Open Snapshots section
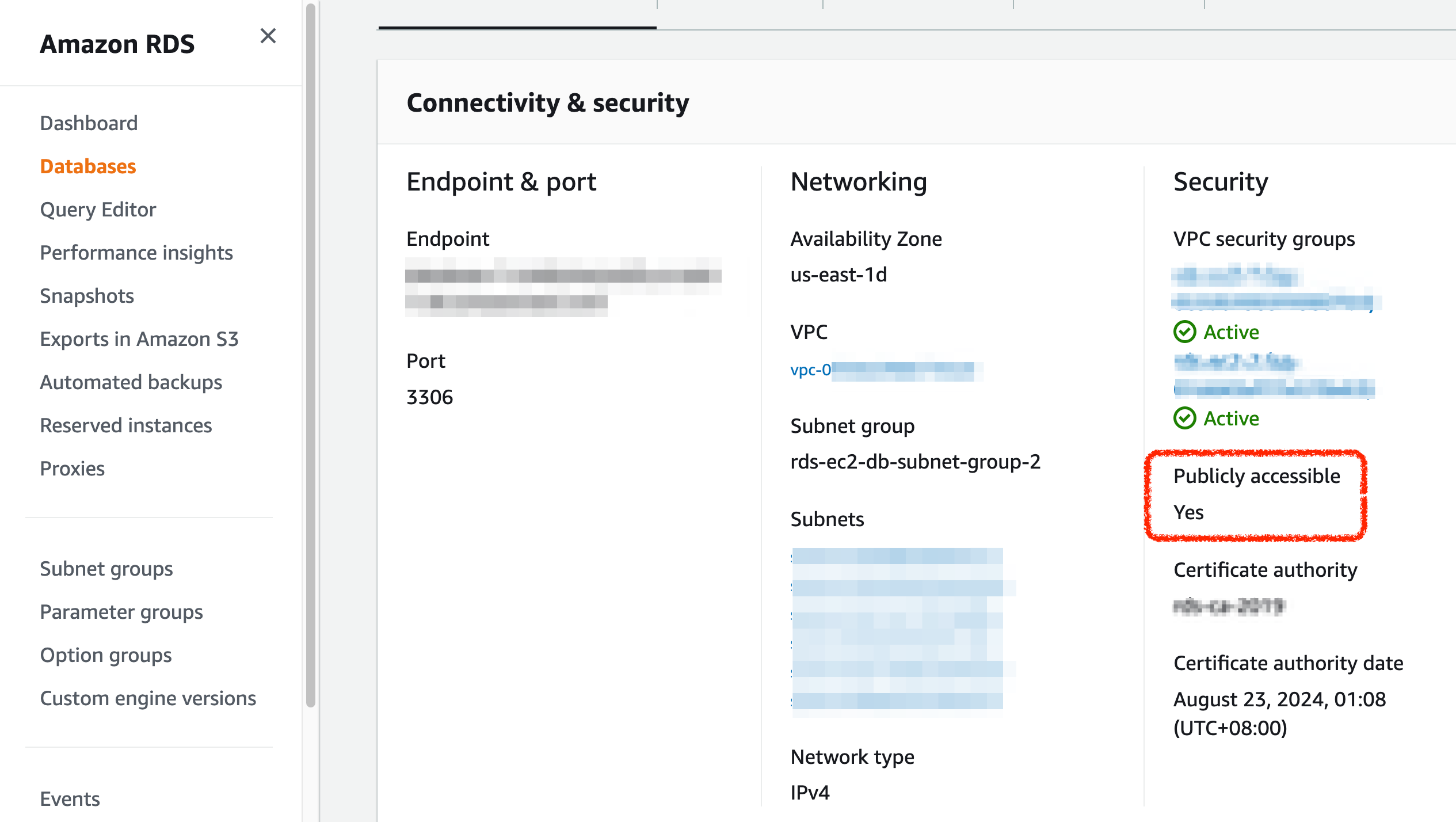Image resolution: width=1456 pixels, height=822 pixels. pos(86,296)
